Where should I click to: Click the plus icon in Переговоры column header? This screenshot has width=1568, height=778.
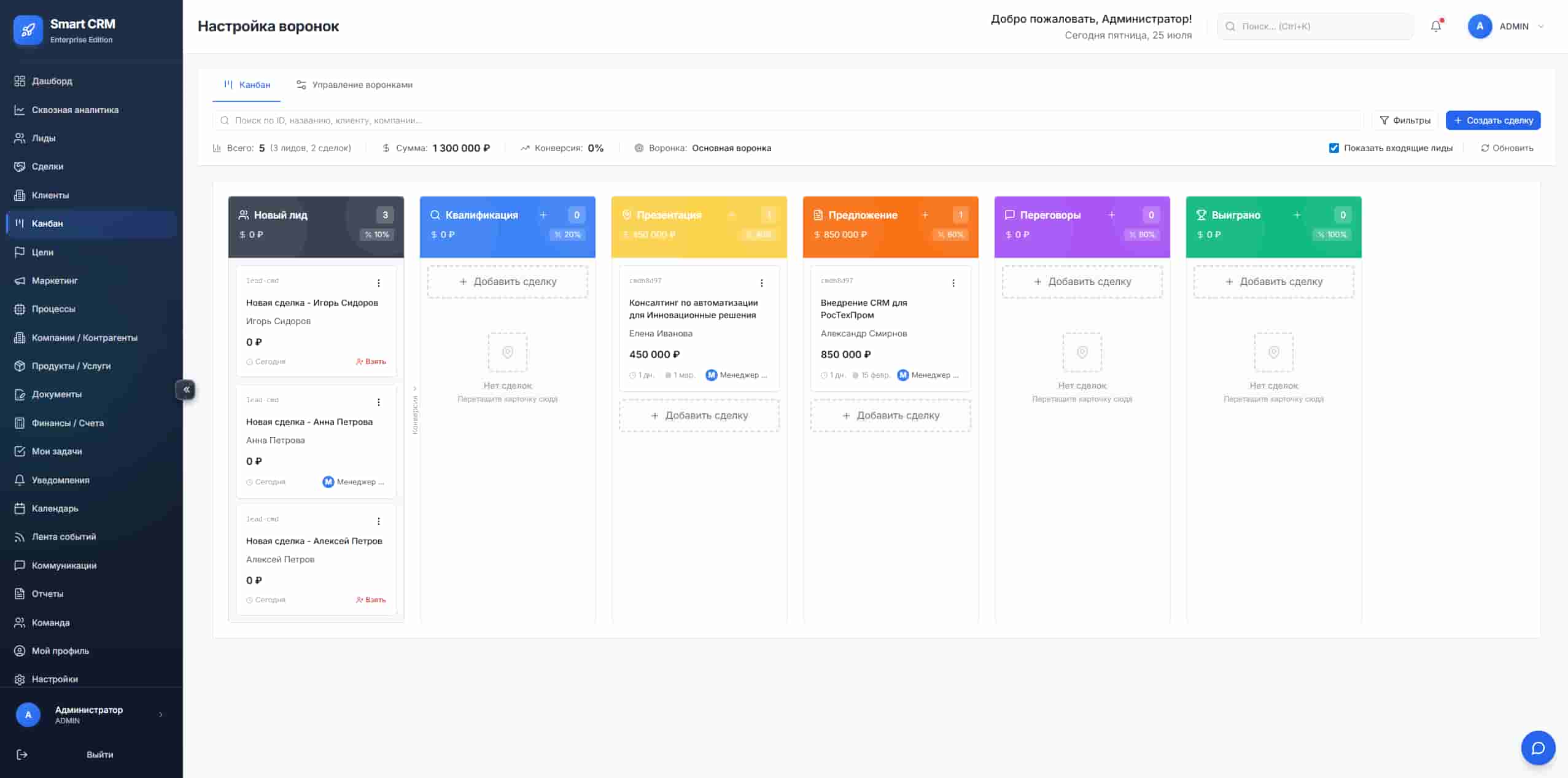[1111, 215]
